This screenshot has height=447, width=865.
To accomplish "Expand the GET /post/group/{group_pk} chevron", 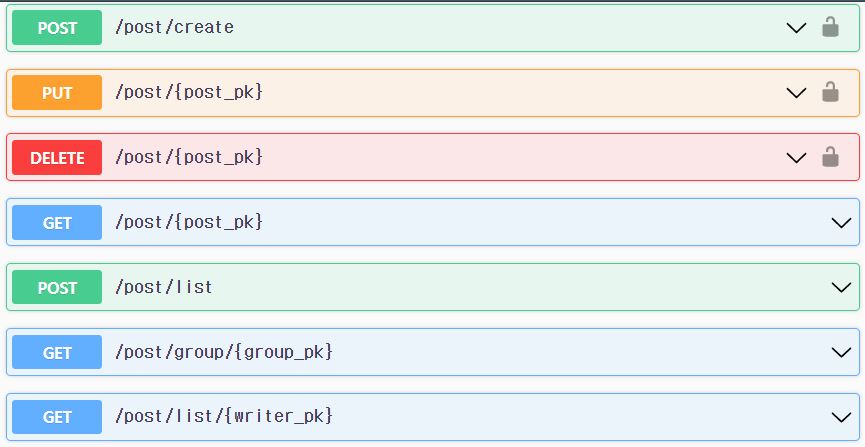I will coord(841,353).
